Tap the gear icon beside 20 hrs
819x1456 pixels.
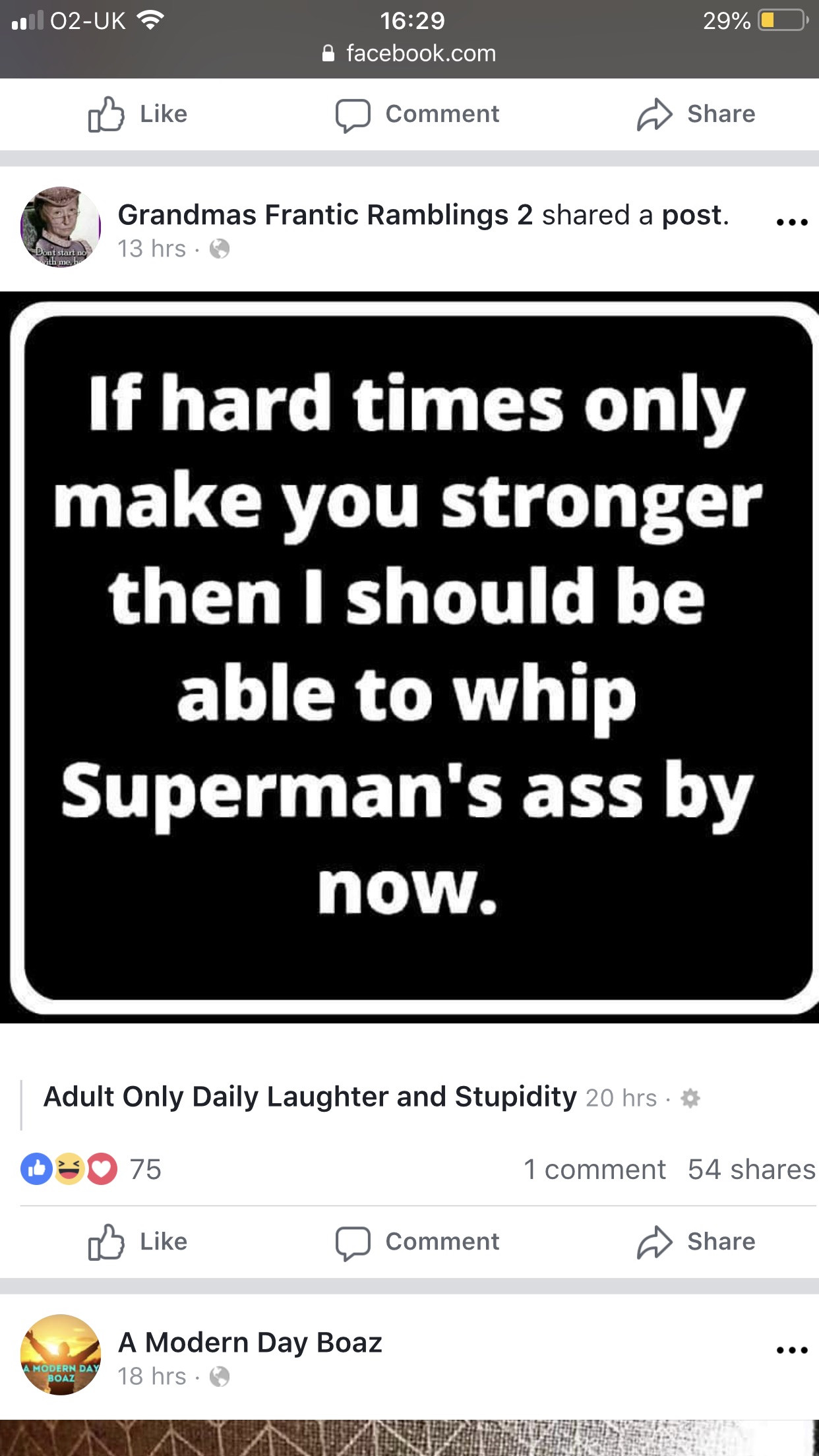[x=690, y=1098]
